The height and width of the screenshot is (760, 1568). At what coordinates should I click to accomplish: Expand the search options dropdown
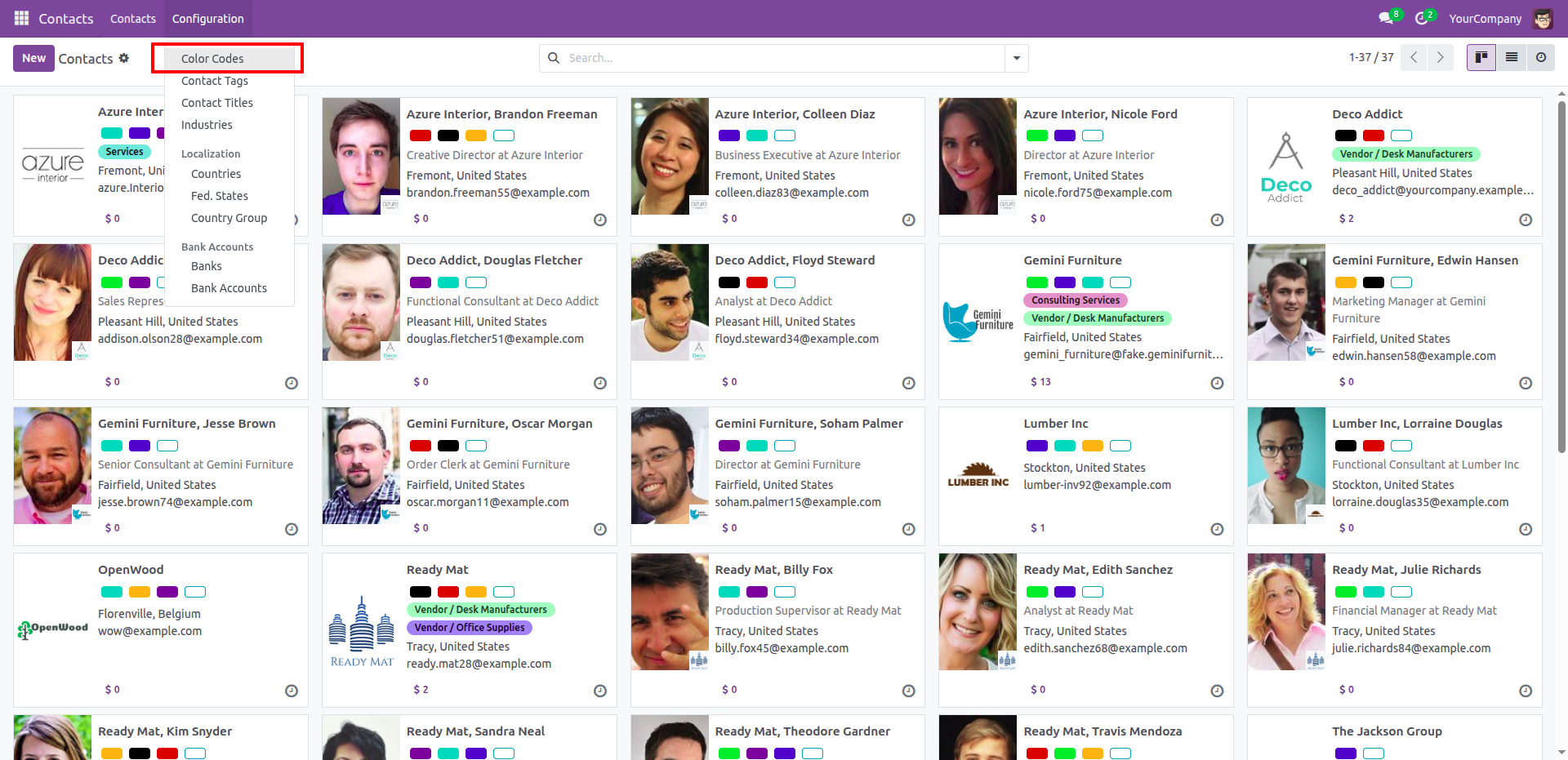[x=1017, y=58]
